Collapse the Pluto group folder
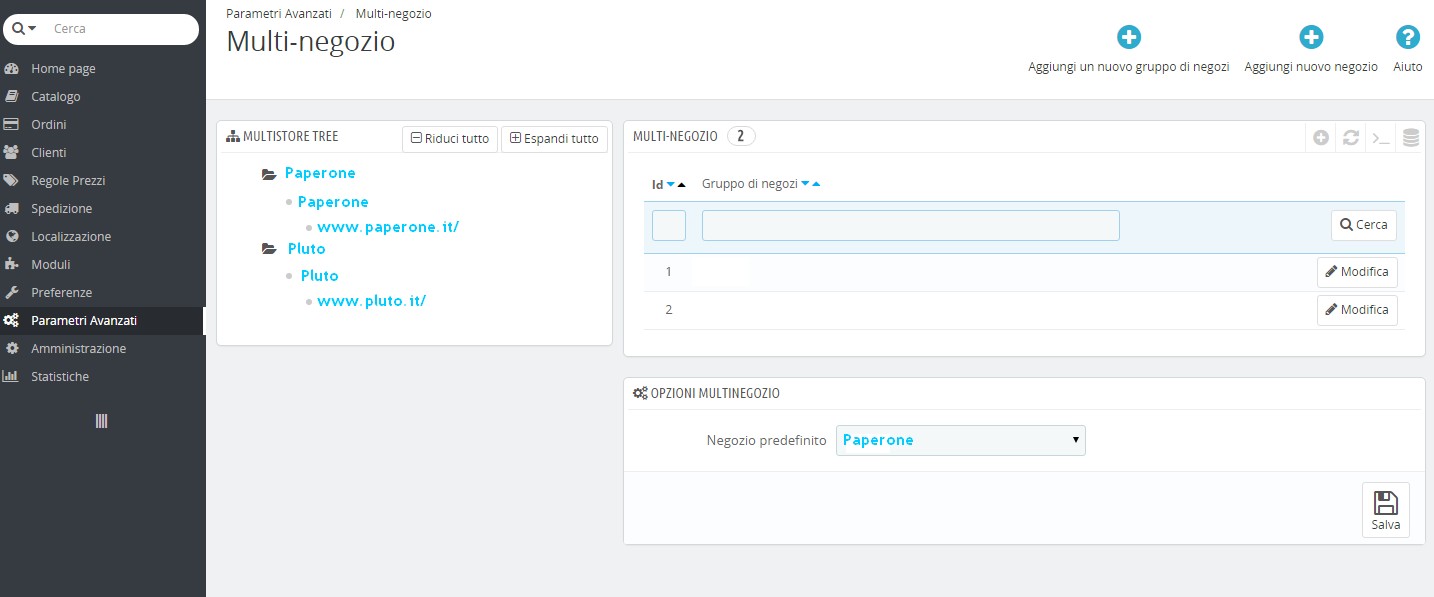Image resolution: width=1434 pixels, height=597 pixels. click(269, 249)
